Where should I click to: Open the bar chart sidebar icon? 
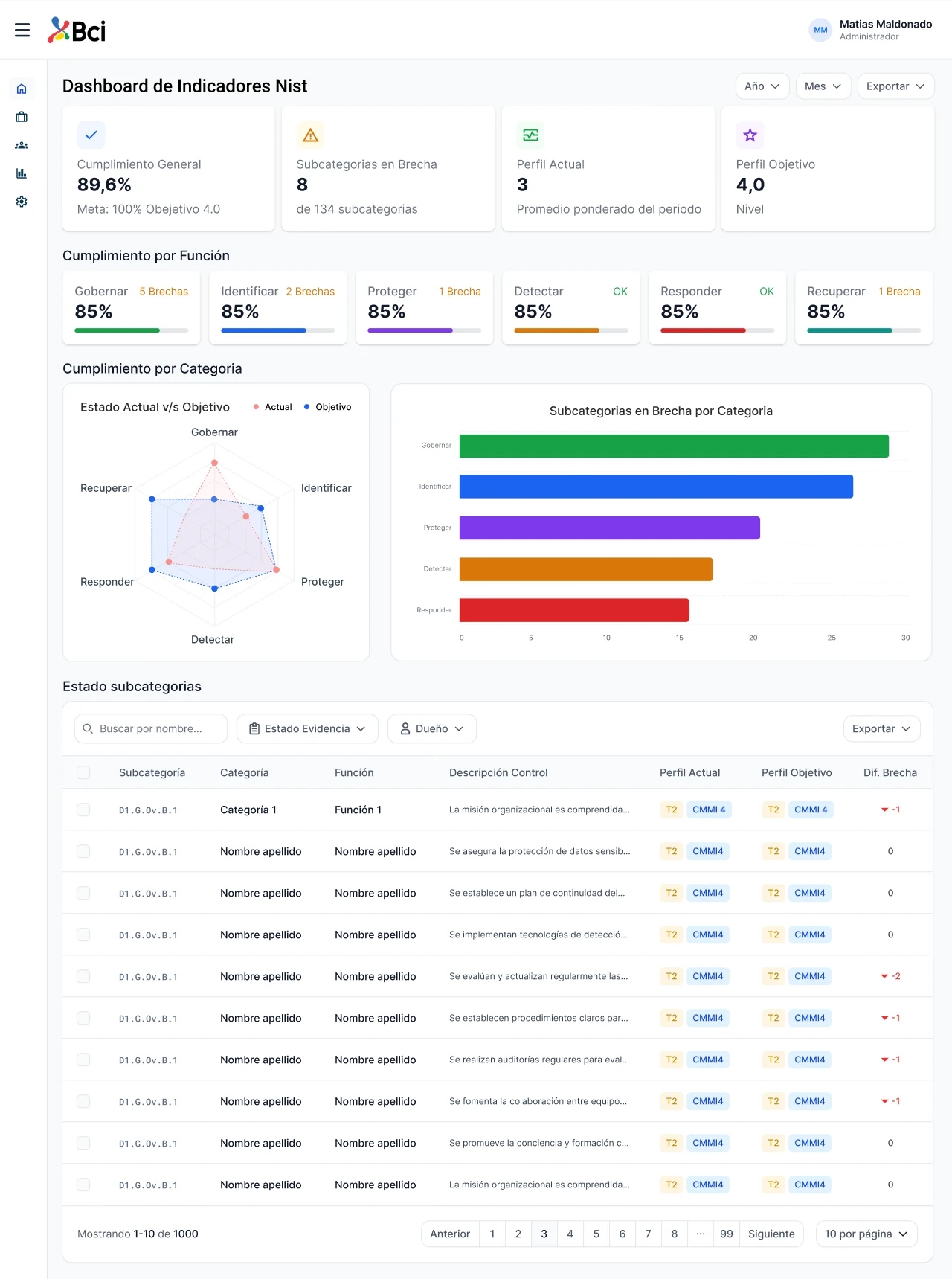[22, 173]
